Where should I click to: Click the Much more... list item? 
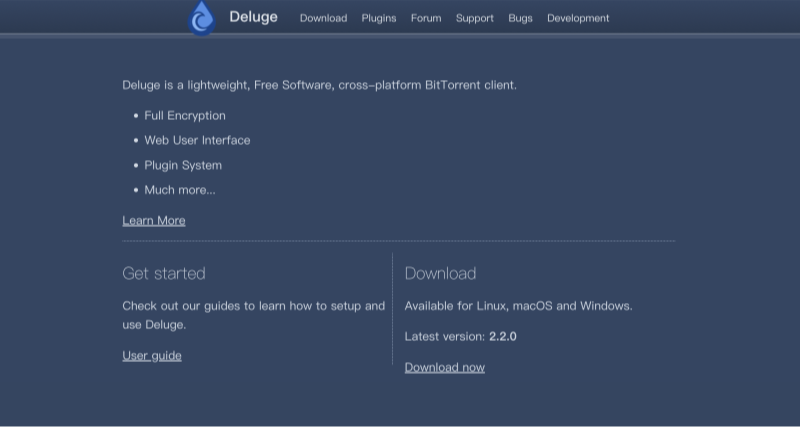tap(180, 190)
